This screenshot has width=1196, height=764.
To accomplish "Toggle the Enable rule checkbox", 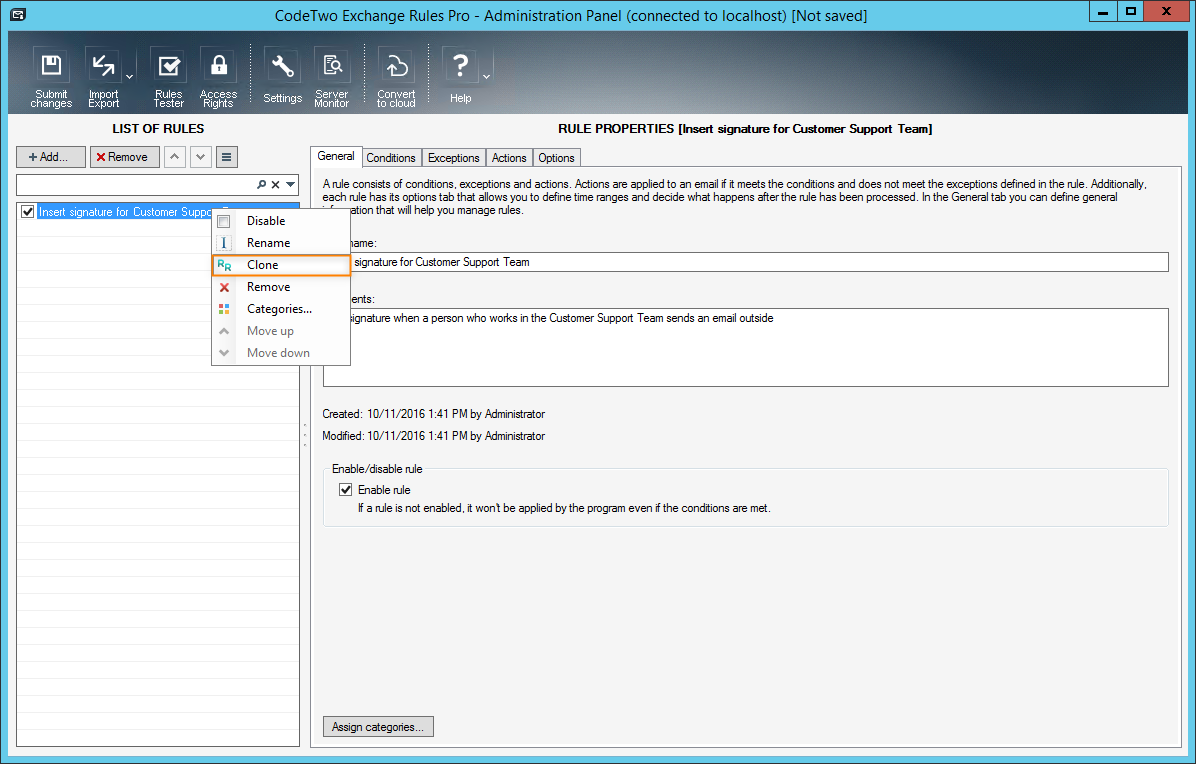I will point(346,490).
